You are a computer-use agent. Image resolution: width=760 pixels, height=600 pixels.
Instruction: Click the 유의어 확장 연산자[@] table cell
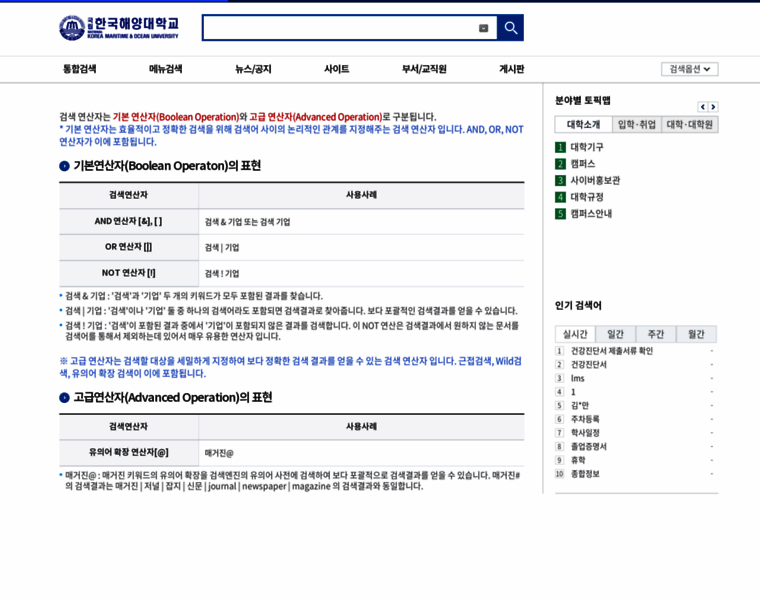click(x=128, y=453)
